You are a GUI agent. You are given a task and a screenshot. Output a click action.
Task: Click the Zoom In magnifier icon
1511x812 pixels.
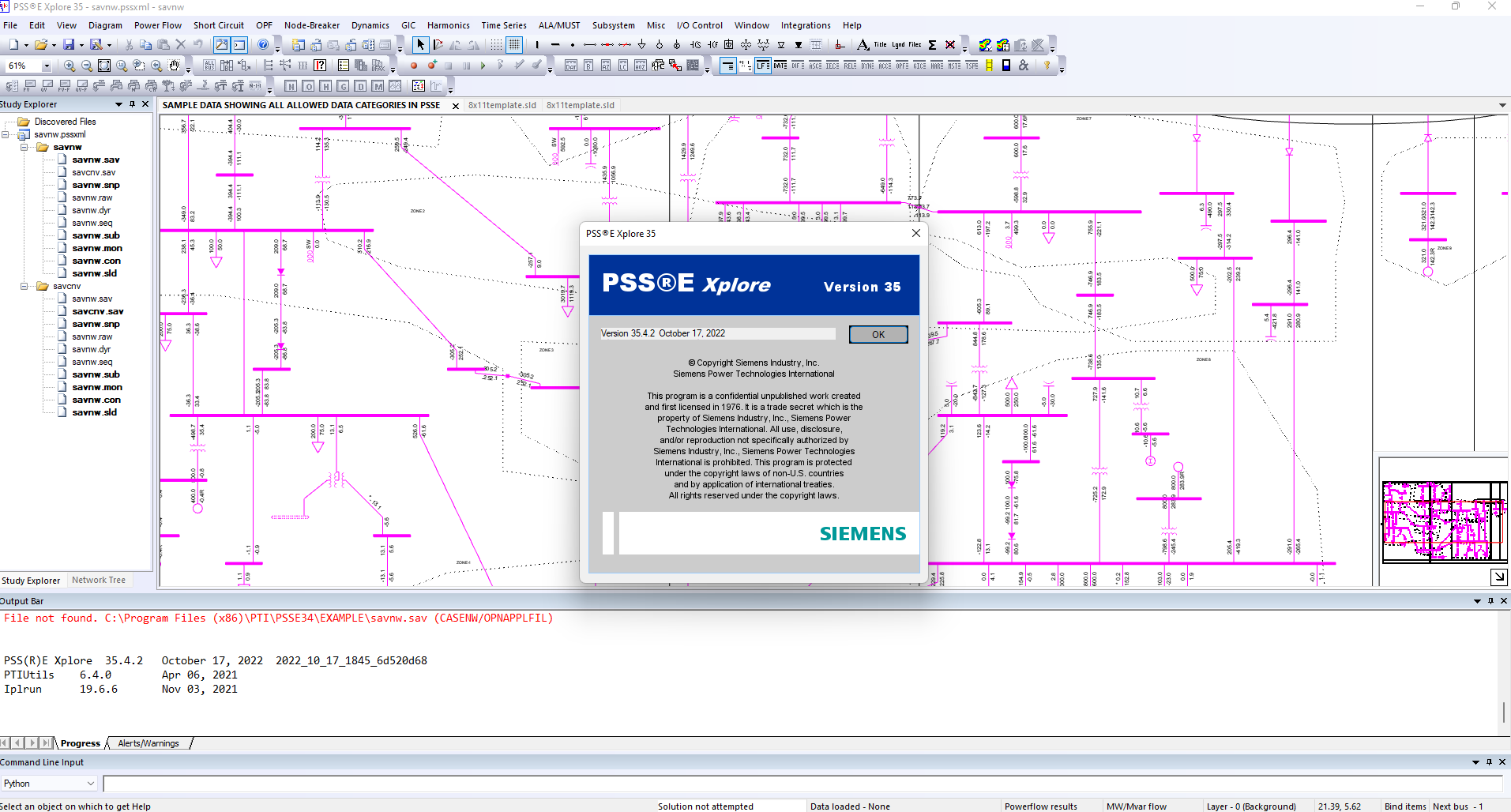[70, 66]
